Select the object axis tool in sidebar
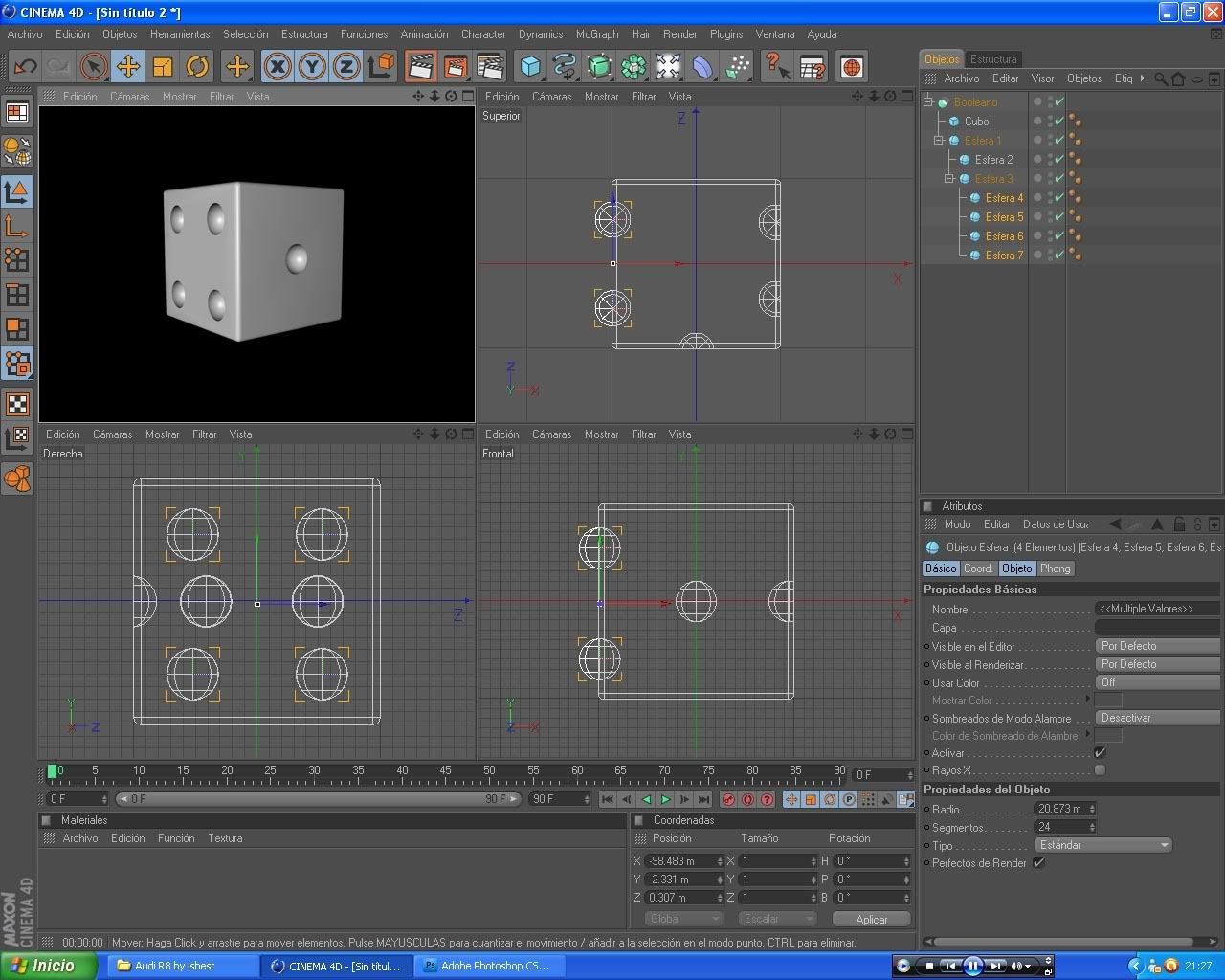Viewport: 1225px width, 980px height. (17, 226)
